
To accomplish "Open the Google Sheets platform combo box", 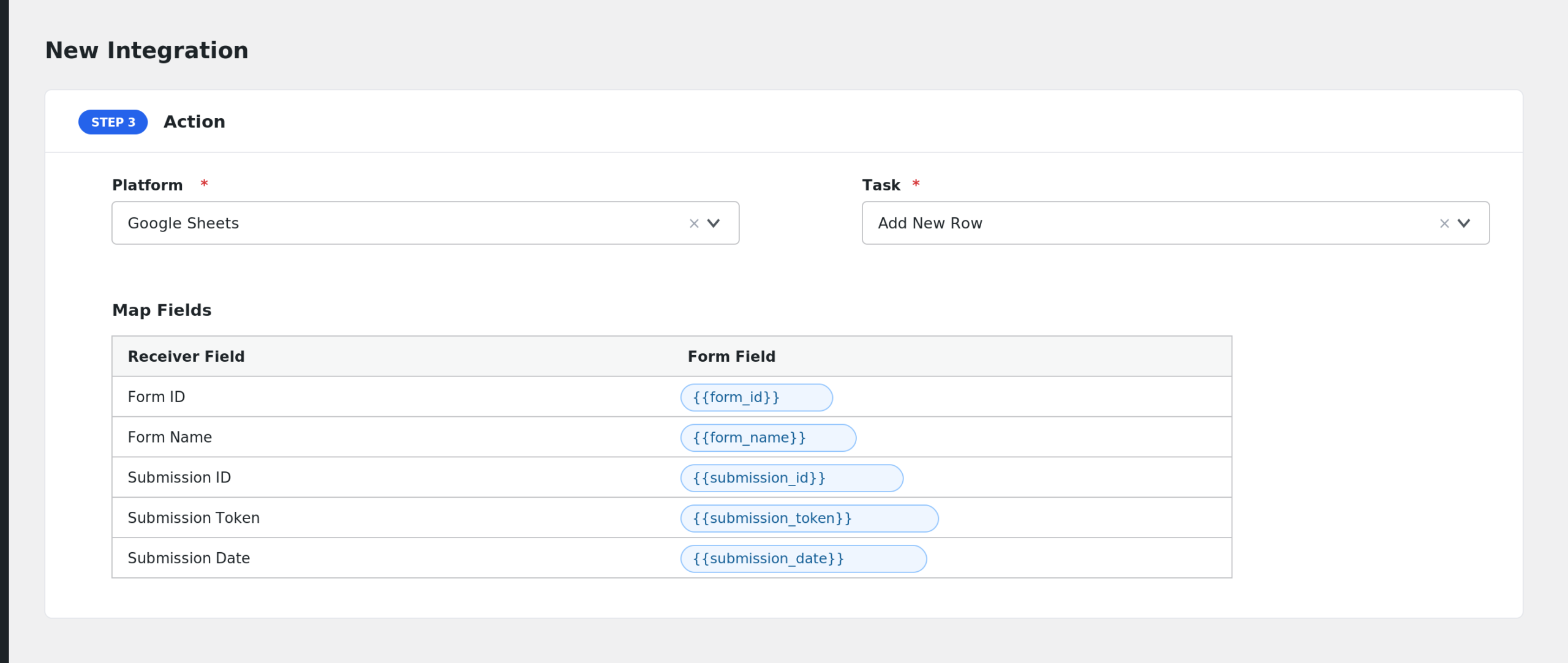I will tap(425, 223).
